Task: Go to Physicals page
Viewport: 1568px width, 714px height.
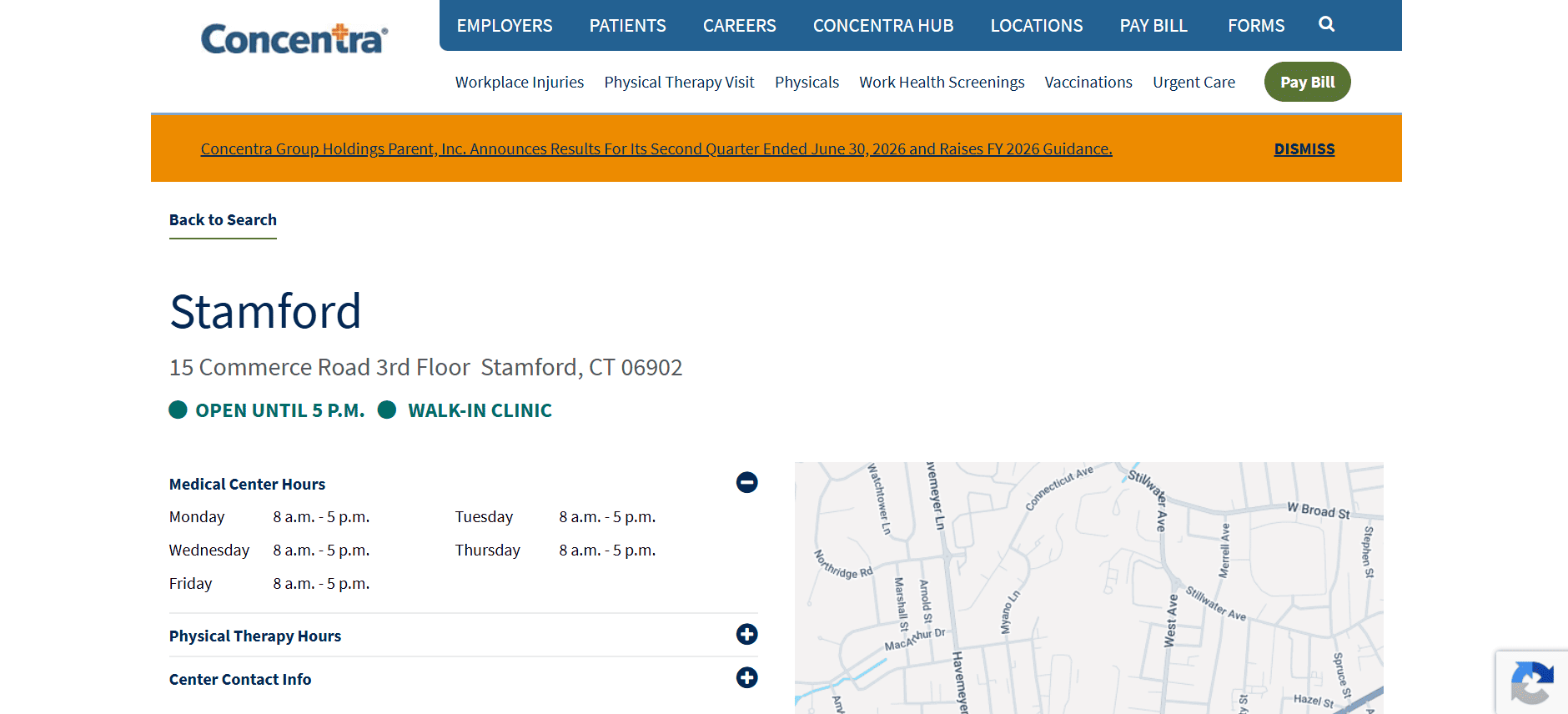Action: pos(807,82)
